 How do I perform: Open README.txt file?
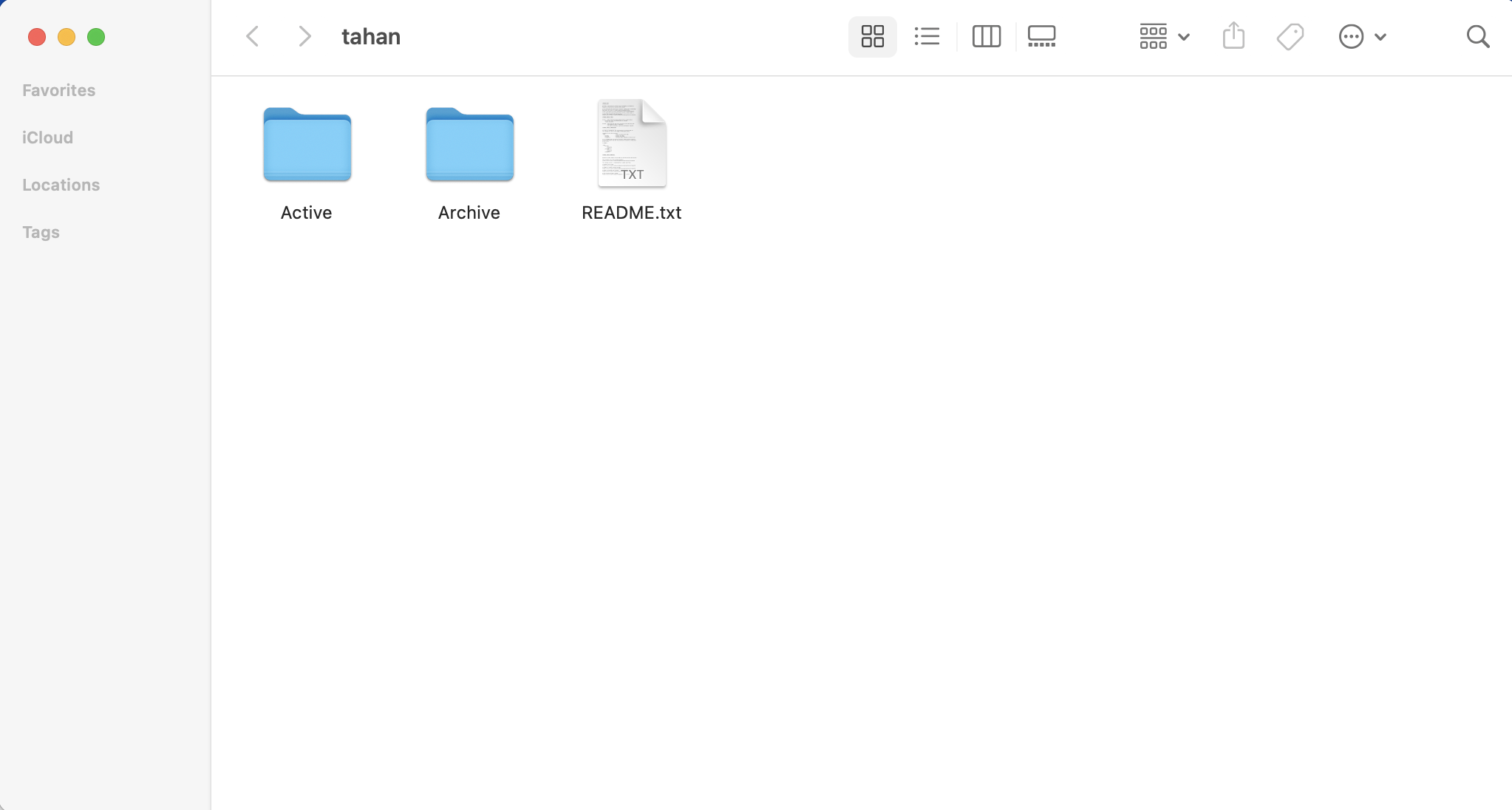(631, 142)
